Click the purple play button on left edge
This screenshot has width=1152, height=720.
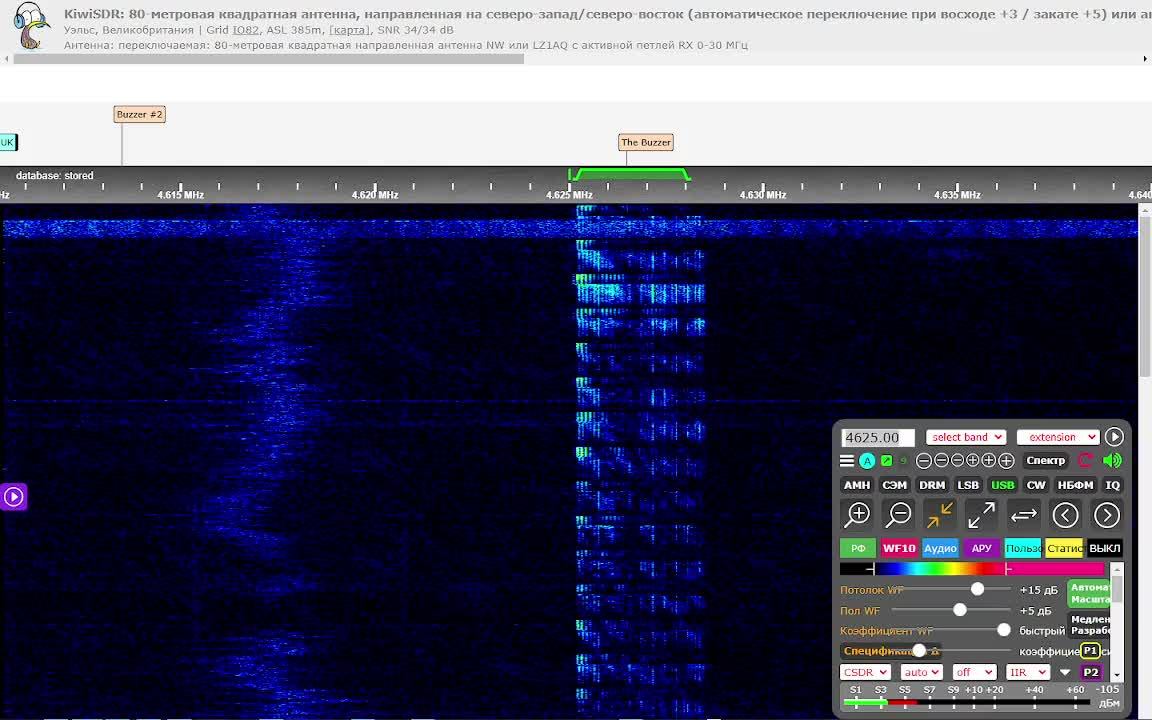point(14,497)
